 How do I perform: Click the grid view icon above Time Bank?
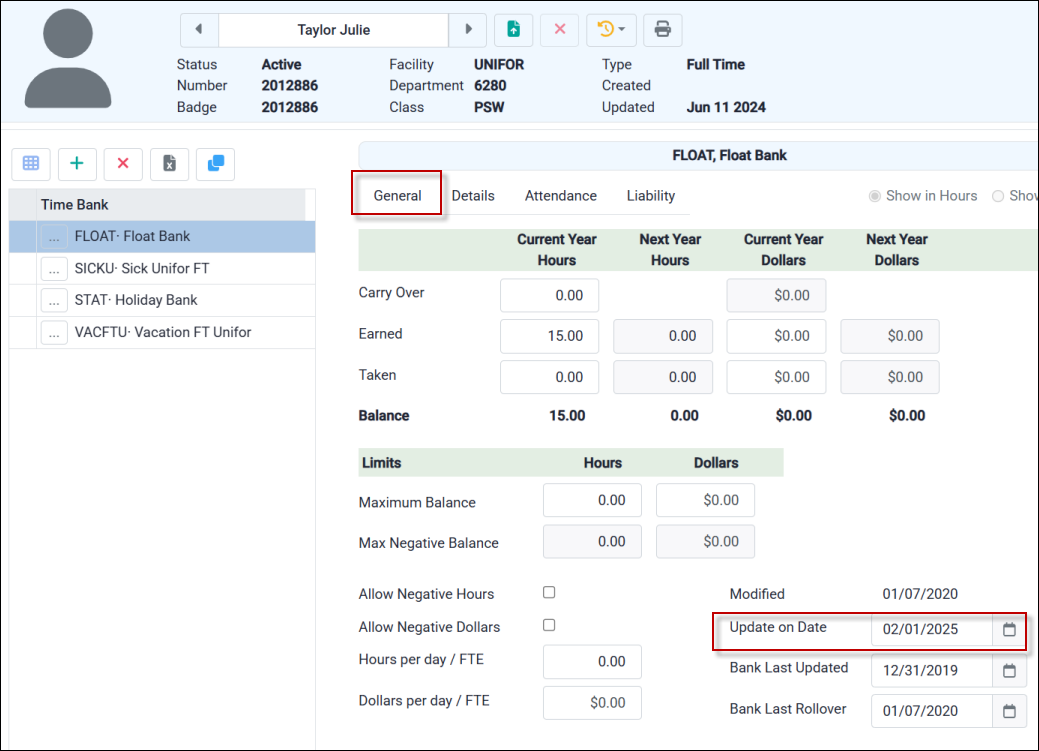click(31, 163)
